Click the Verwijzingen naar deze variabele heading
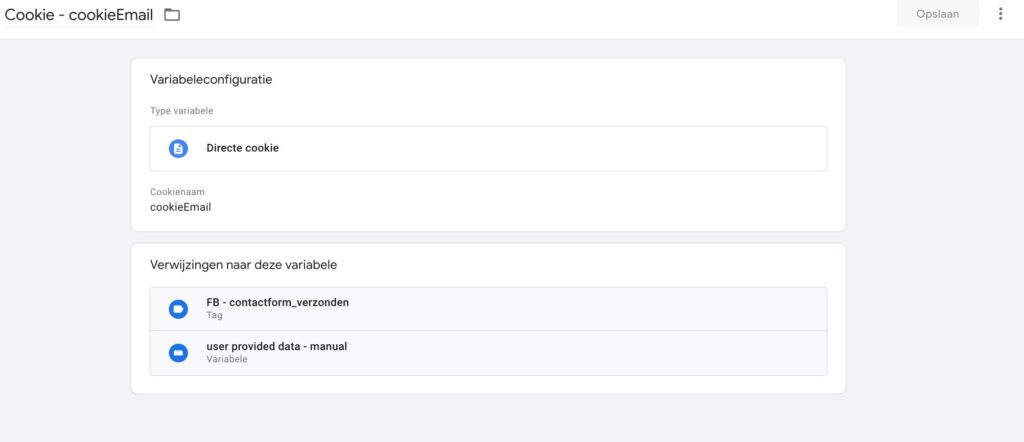Screen dimensions: 1024x442 244,265
